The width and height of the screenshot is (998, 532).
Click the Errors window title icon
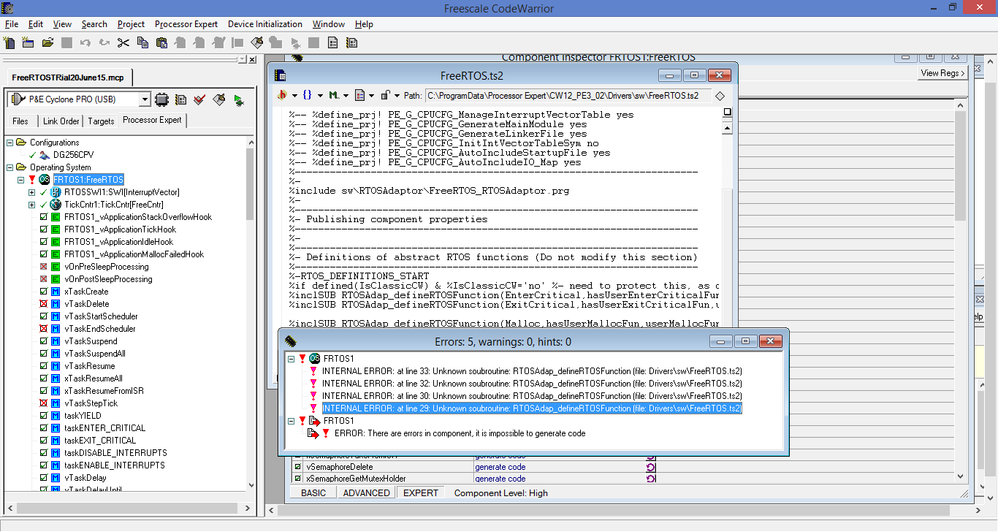point(290,342)
